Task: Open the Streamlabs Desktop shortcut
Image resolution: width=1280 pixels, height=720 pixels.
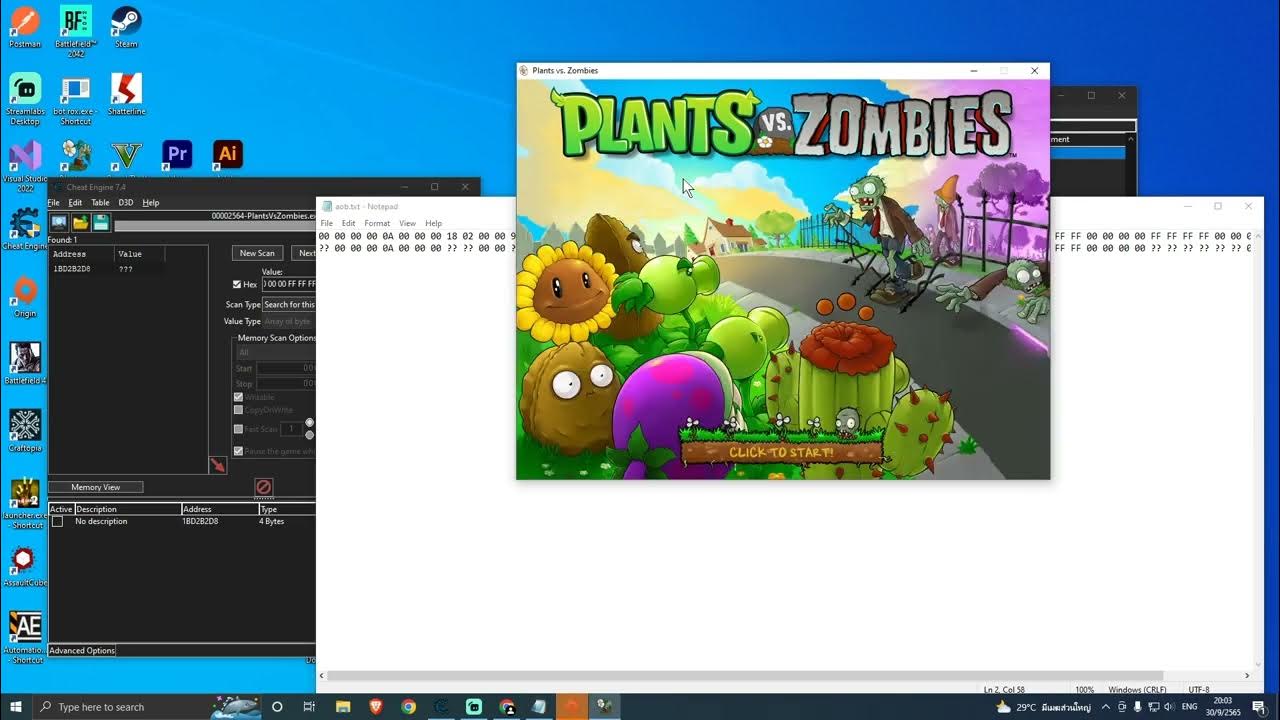Action: point(25,98)
